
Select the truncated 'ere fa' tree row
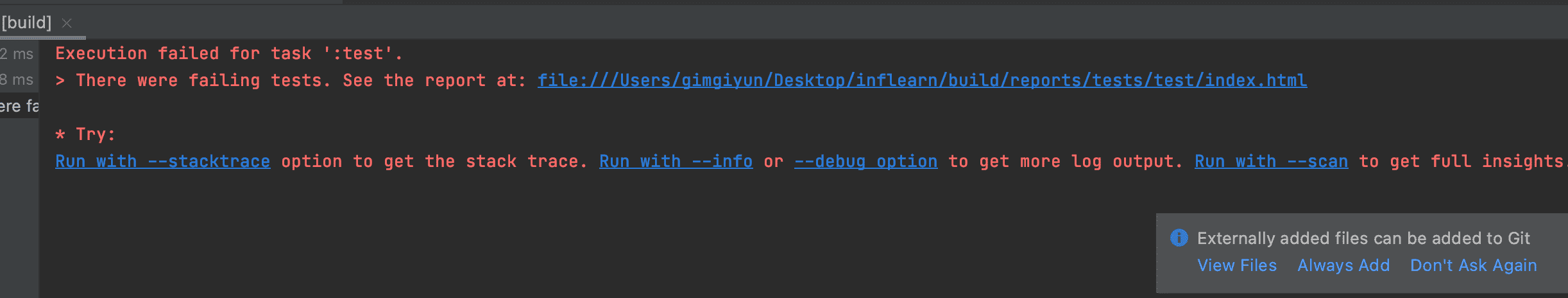tap(19, 106)
